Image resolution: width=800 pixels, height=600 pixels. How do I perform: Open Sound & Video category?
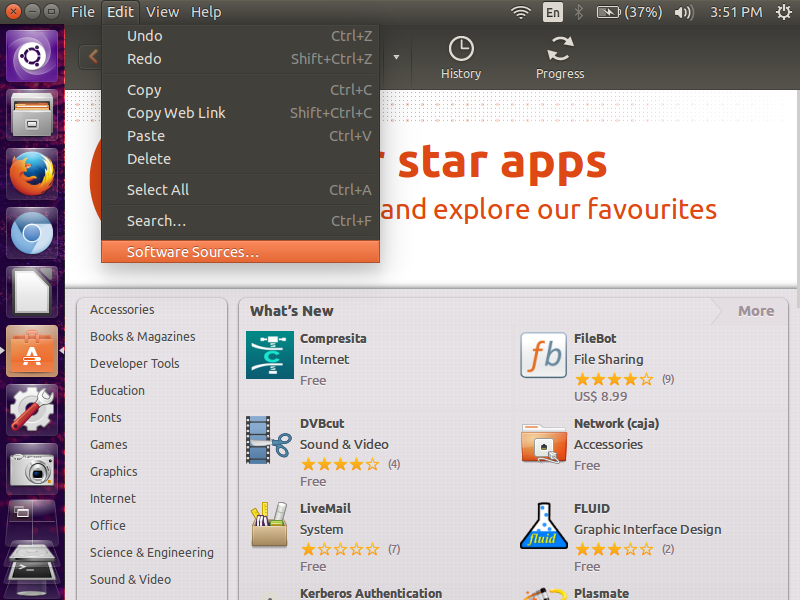click(130, 580)
